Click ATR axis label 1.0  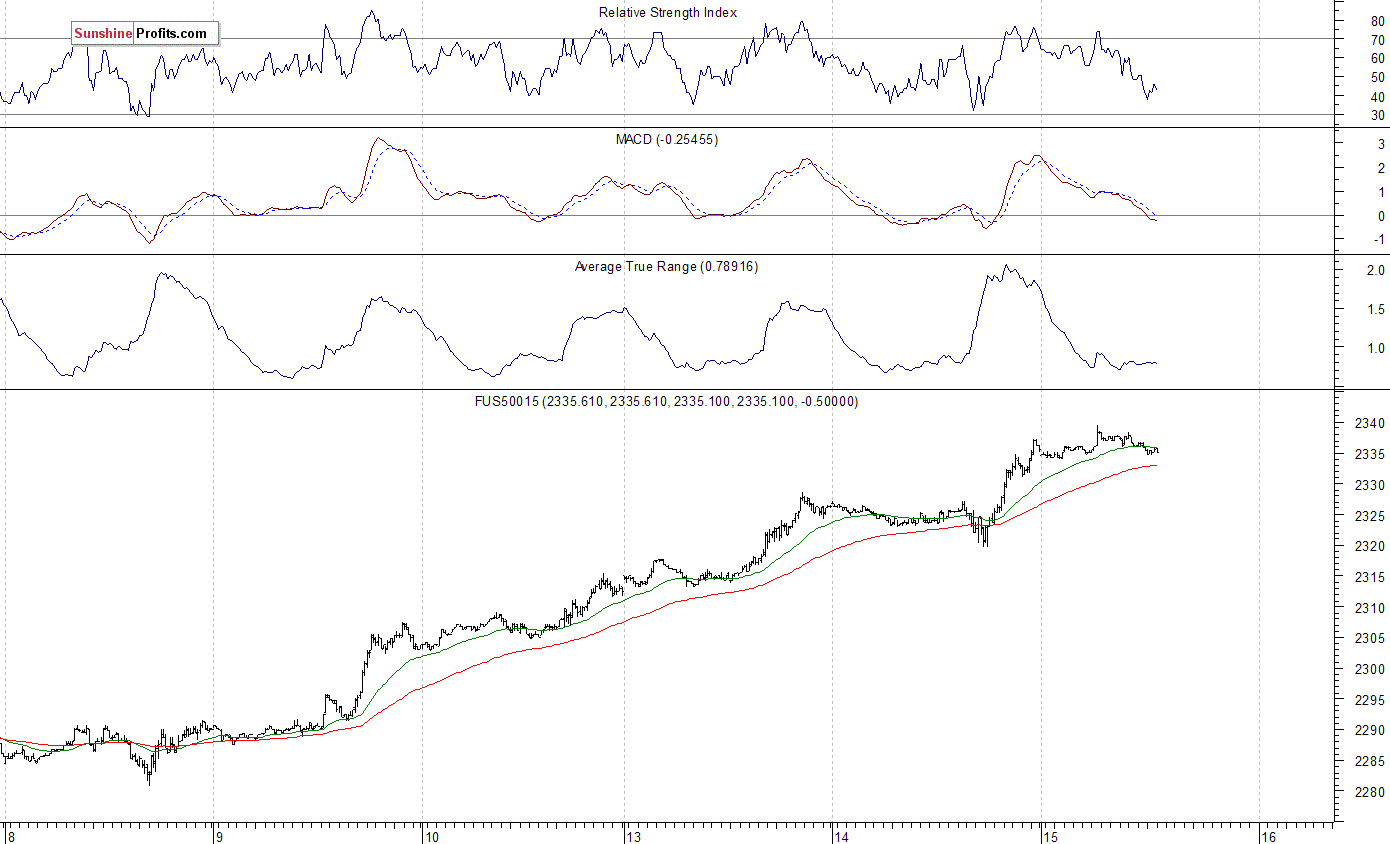click(x=1375, y=349)
